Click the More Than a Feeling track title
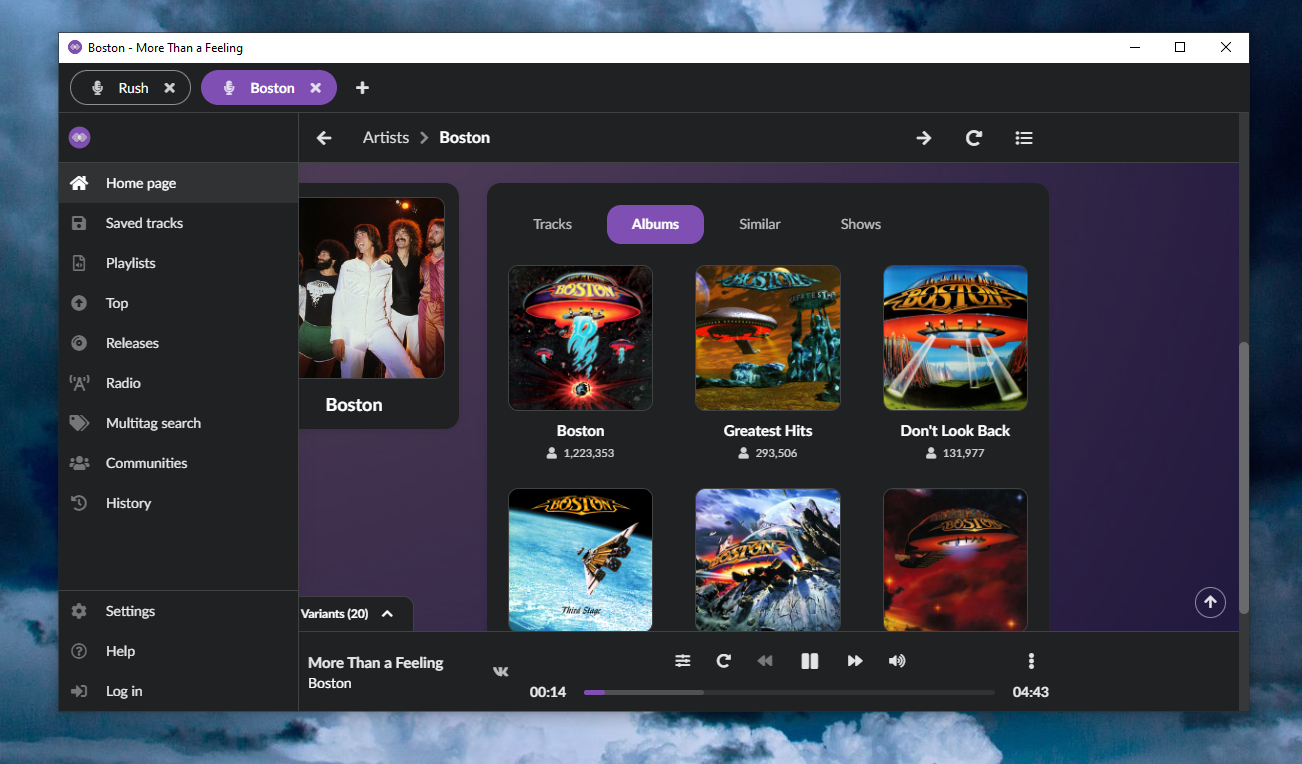1302x764 pixels. click(375, 663)
